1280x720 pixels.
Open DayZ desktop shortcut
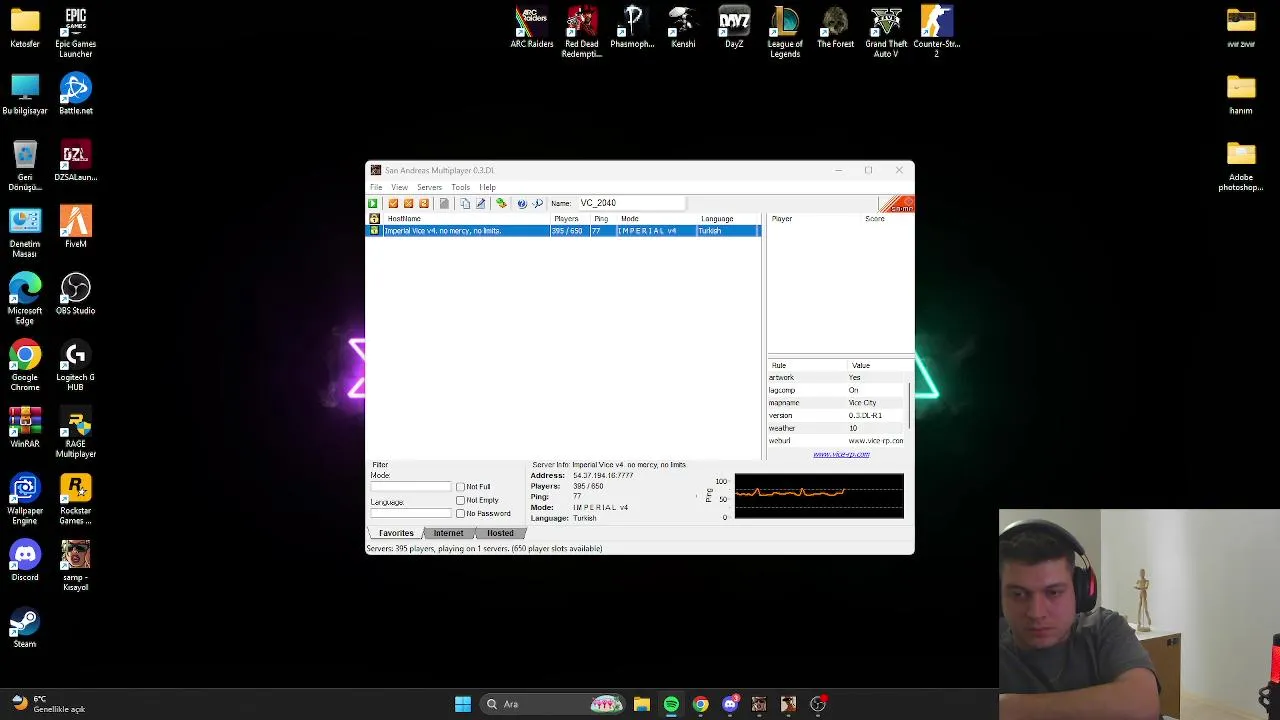click(734, 29)
